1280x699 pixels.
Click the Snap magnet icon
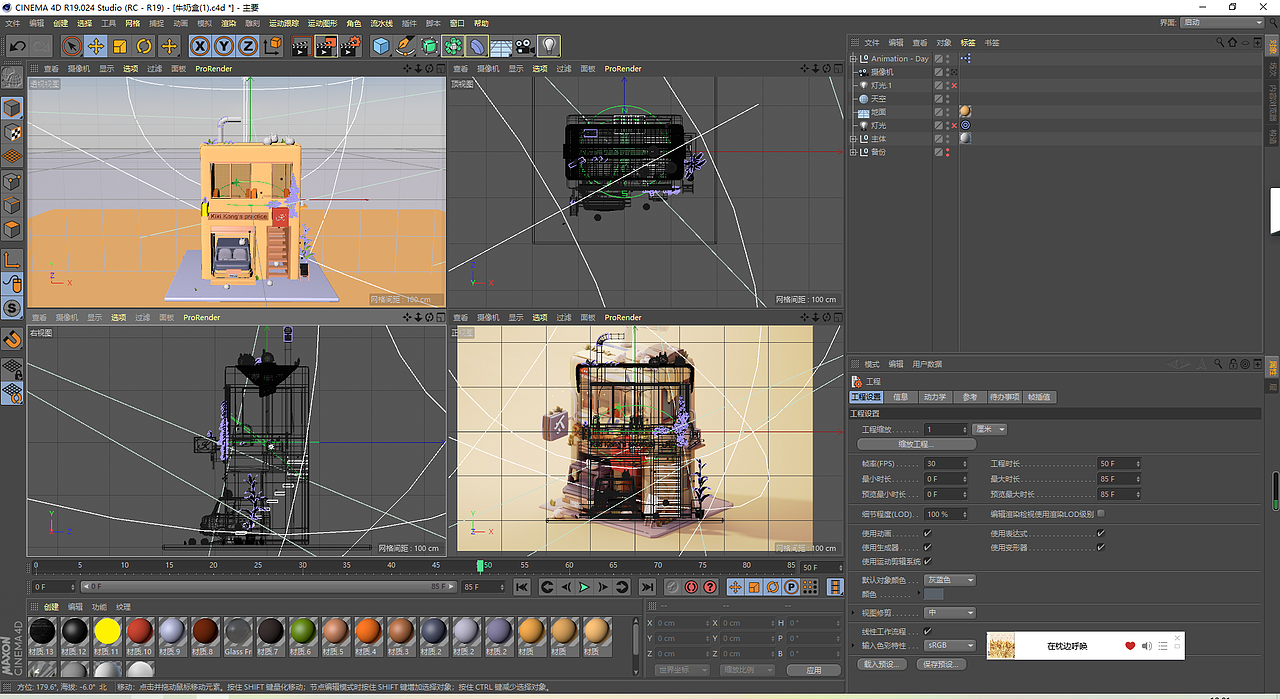[x=12, y=340]
